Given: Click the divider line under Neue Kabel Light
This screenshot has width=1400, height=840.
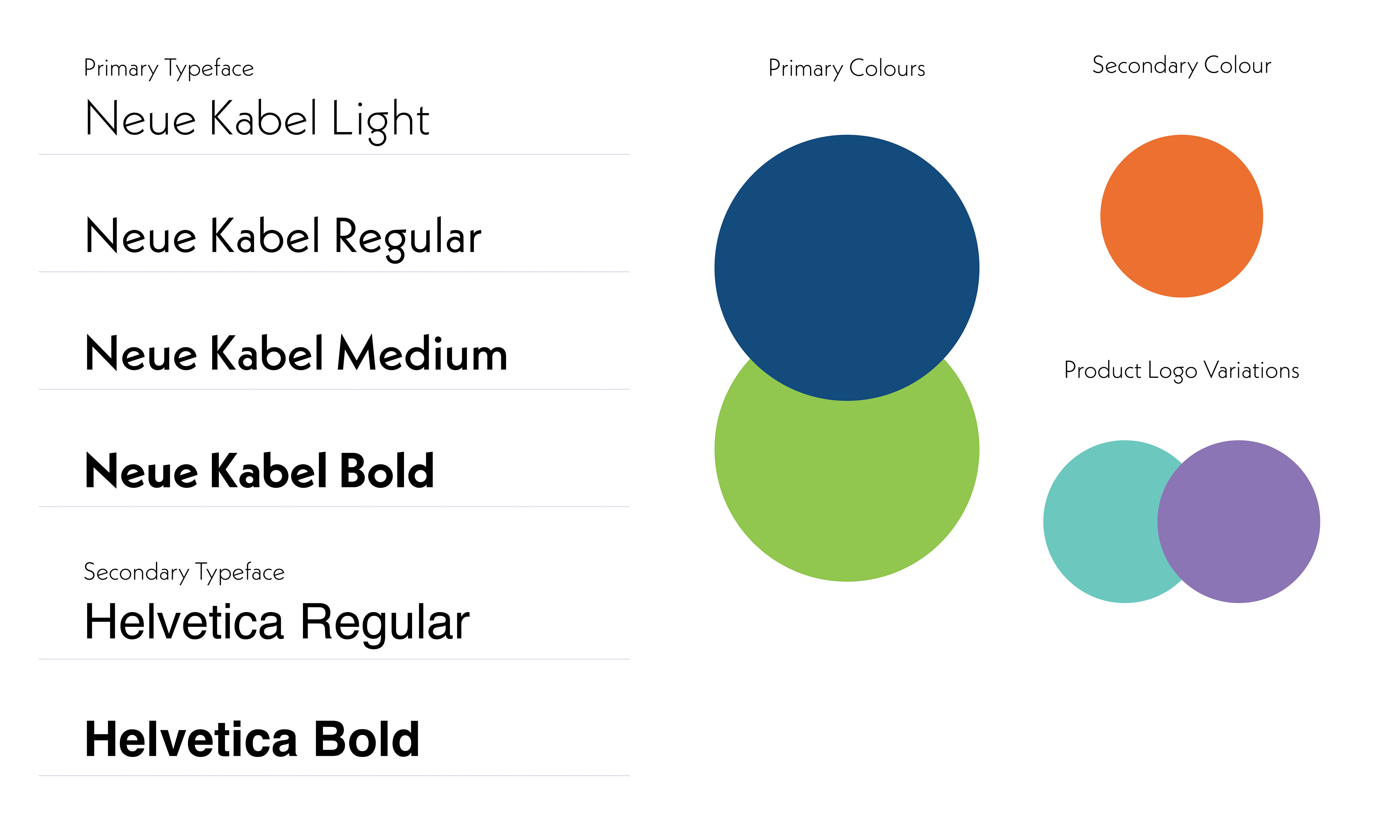Looking at the screenshot, I should click(x=334, y=154).
